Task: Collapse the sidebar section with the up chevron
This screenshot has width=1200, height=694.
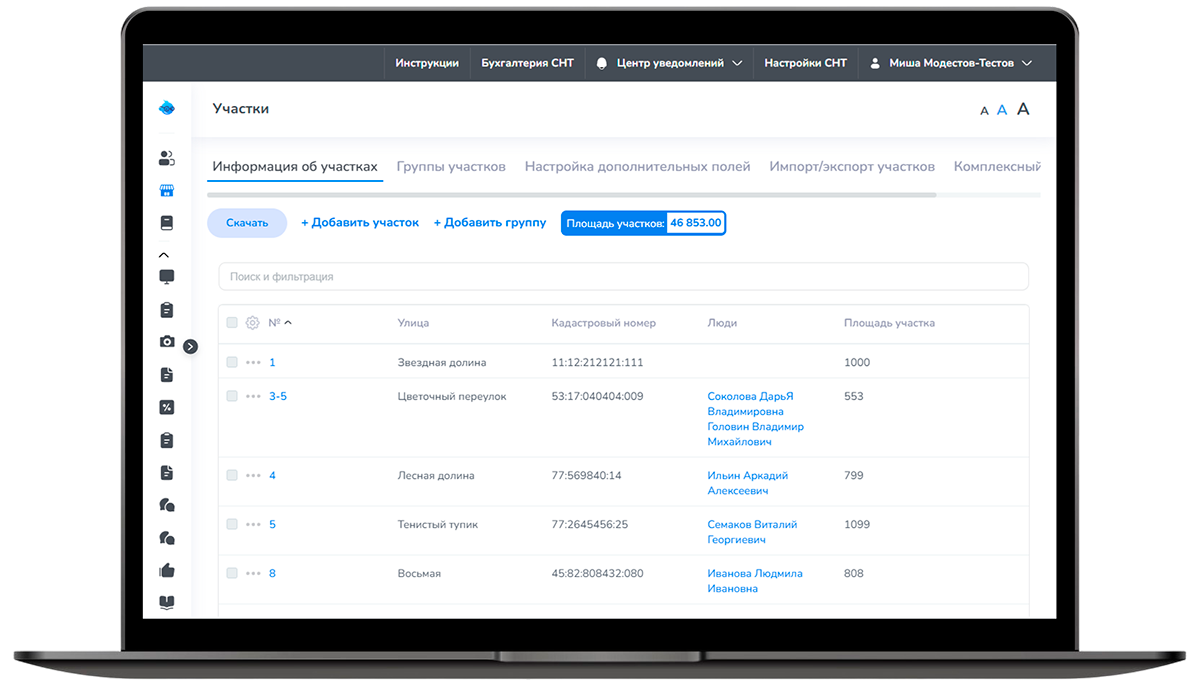Action: tap(165, 255)
